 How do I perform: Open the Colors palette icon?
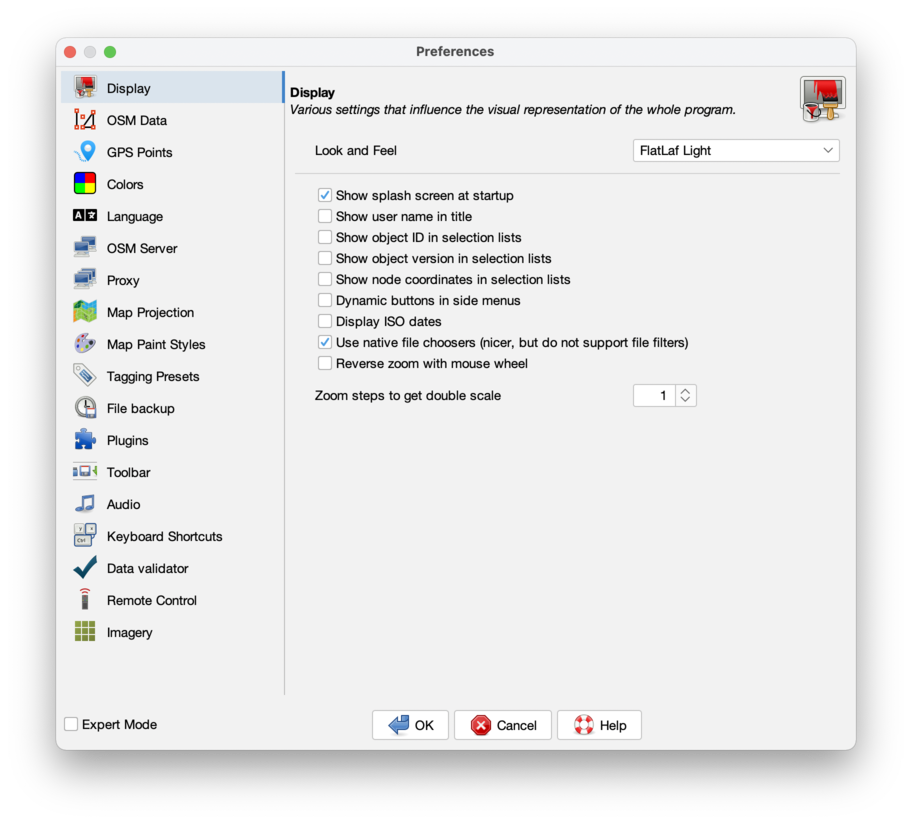coord(85,184)
